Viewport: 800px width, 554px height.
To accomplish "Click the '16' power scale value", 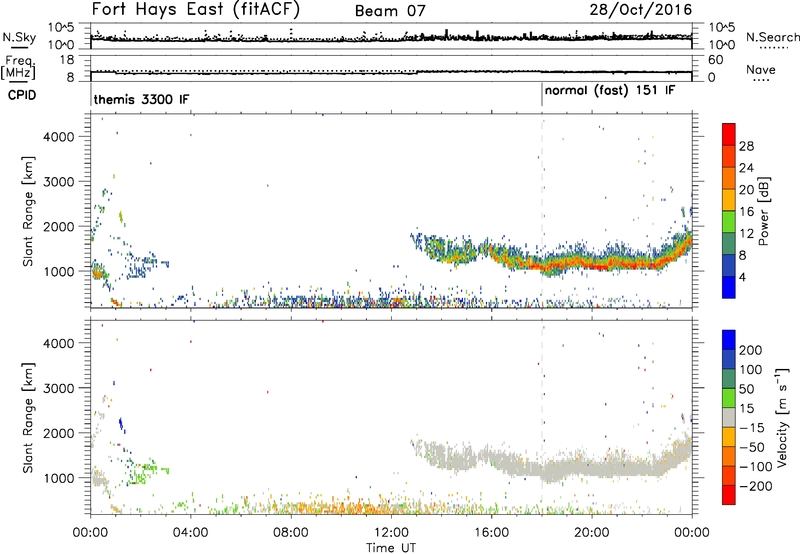I will [746, 212].
